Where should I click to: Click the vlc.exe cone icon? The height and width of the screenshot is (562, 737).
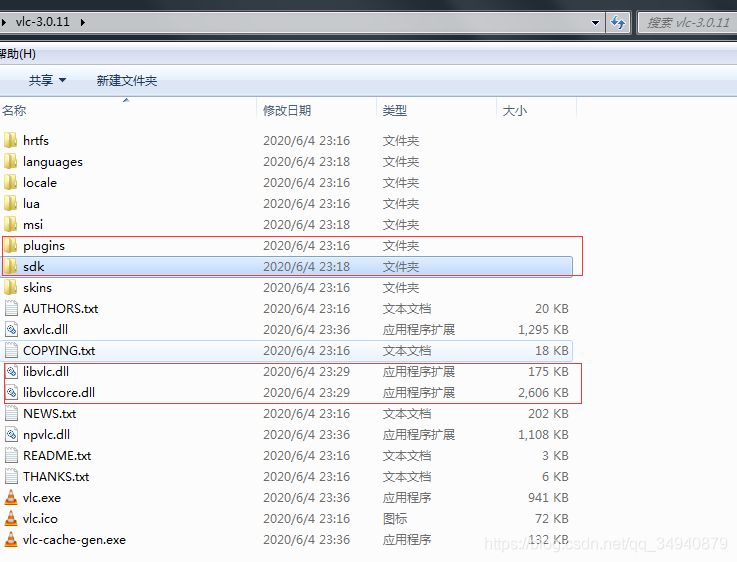11,497
